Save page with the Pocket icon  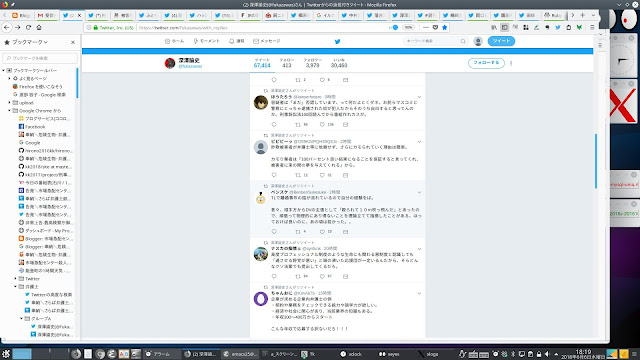pyautogui.click(x=435, y=27)
